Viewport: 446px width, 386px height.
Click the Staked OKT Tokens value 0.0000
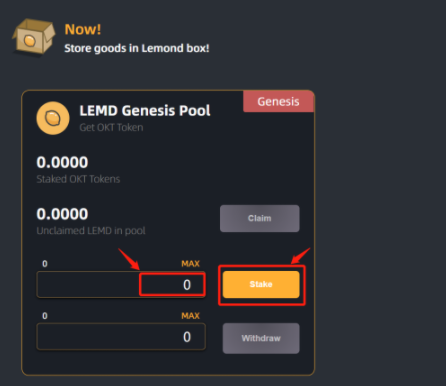[x=62, y=162]
